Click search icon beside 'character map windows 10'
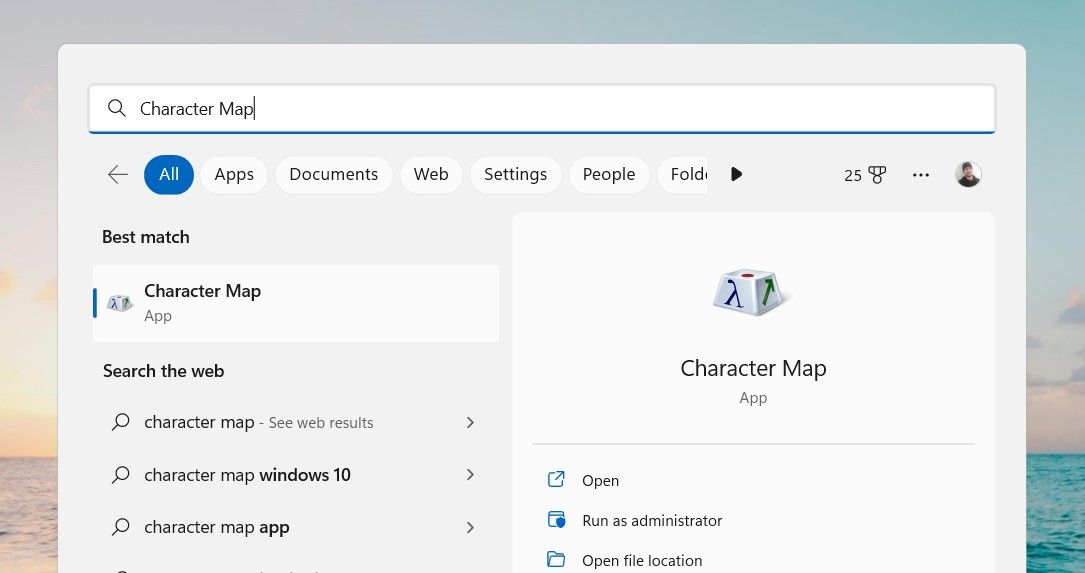1085x573 pixels. click(x=120, y=475)
